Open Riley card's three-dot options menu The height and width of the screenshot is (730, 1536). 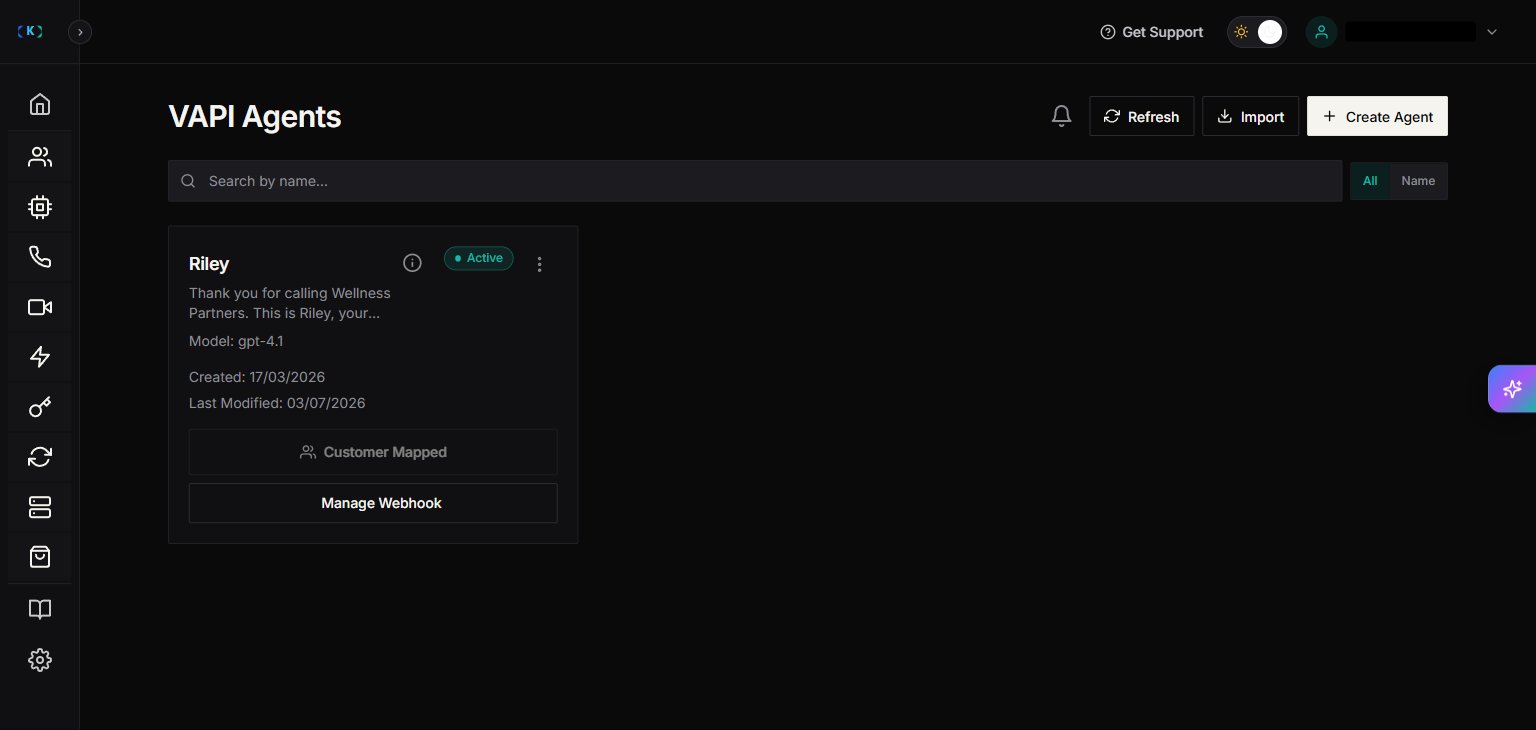coord(540,264)
